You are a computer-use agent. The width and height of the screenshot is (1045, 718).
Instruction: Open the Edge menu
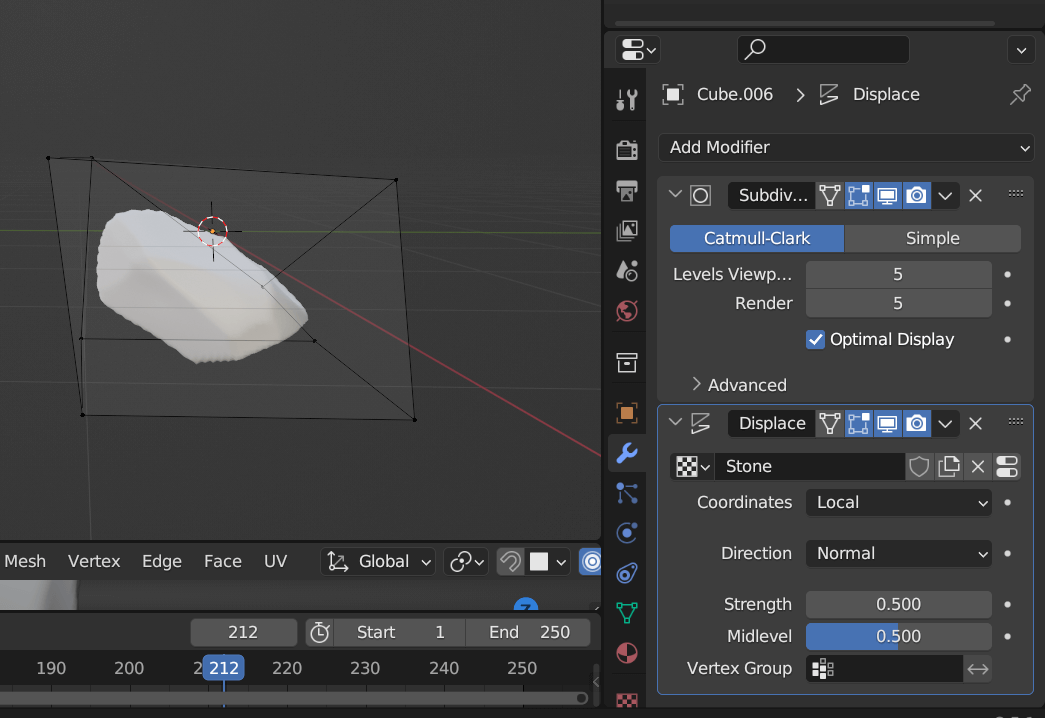tap(162, 561)
